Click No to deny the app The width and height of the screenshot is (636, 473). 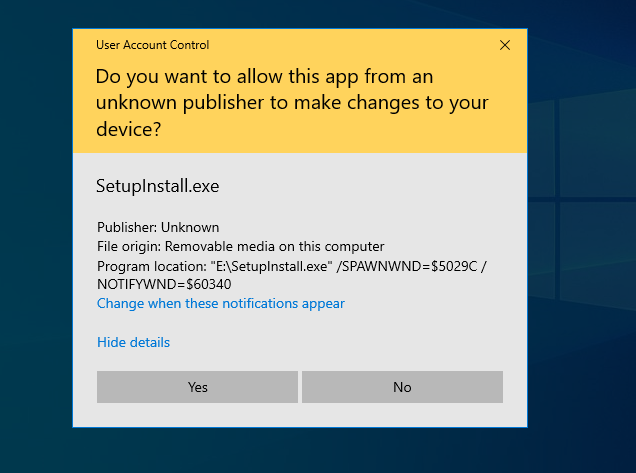point(402,387)
